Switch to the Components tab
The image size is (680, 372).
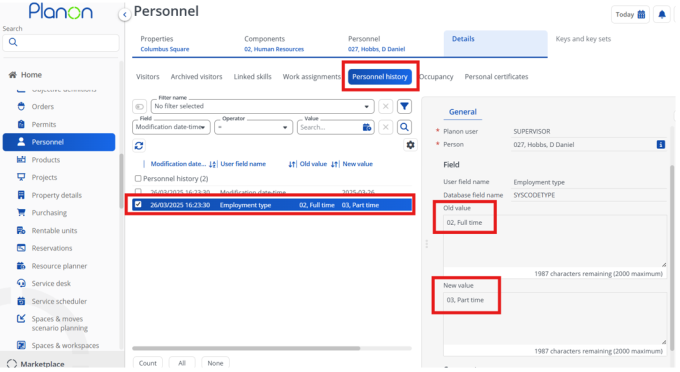coord(274,43)
